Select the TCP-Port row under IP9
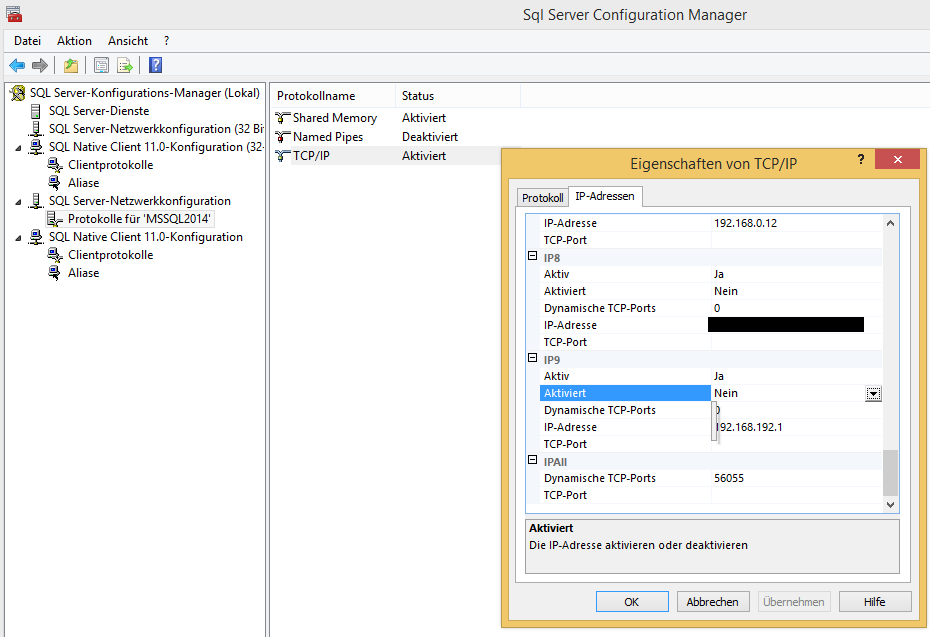930x637 pixels. coord(711,444)
